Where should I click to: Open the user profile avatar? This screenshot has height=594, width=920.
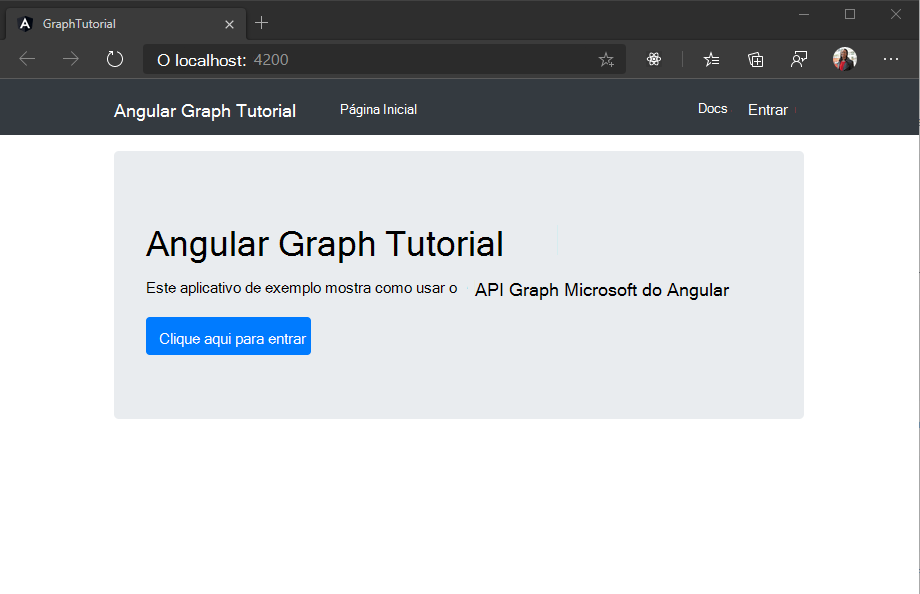[845, 59]
